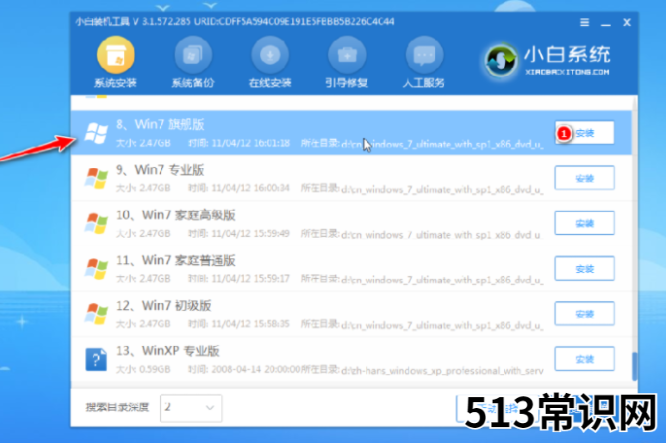Viewport: 666px width, 443px height.
Task: Click the title bar version text V 3.1.572.285
Action: pos(162,22)
